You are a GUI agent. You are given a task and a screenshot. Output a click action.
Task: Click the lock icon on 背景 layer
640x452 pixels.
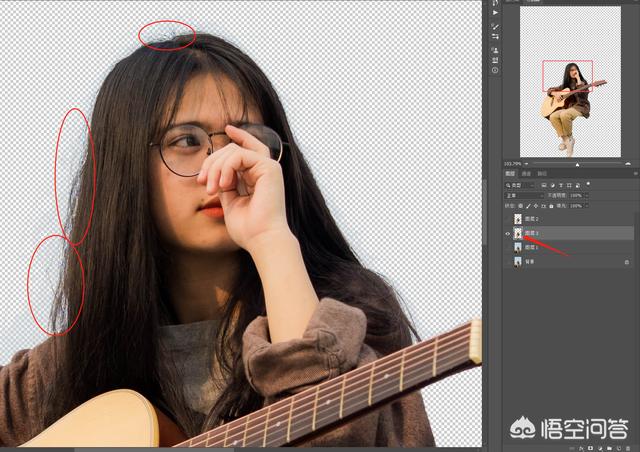626,261
